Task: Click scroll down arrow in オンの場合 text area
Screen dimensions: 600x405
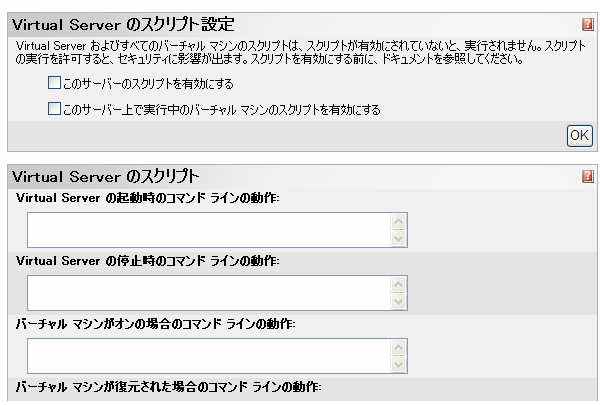Action: (x=399, y=364)
